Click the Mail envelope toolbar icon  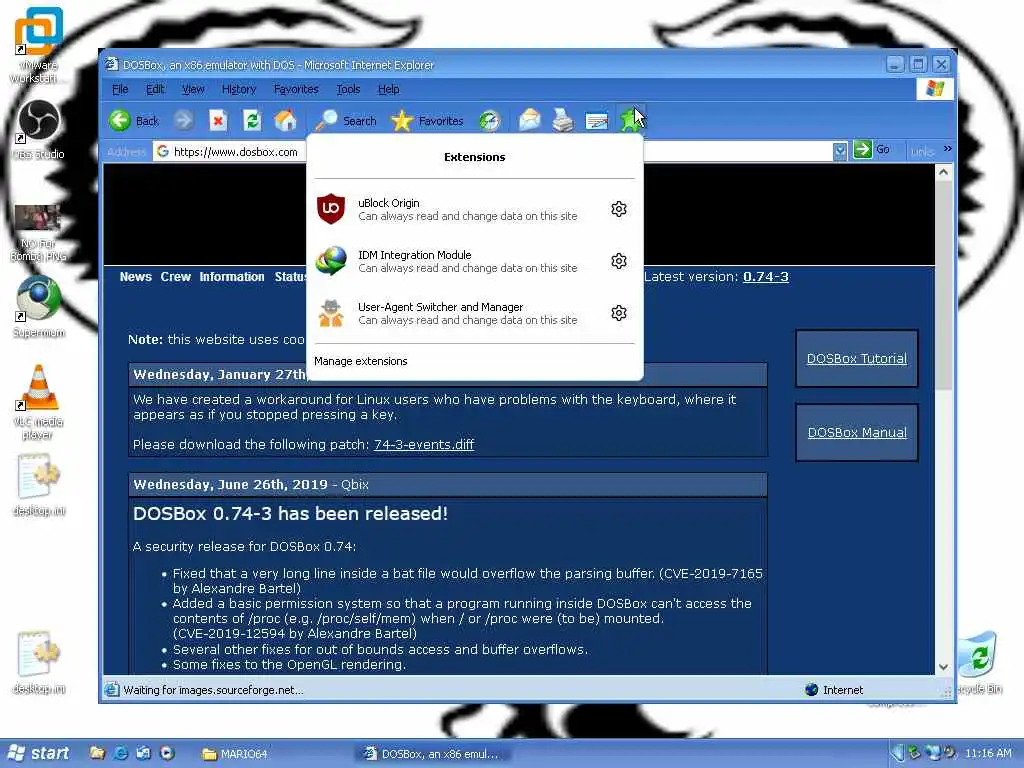530,120
